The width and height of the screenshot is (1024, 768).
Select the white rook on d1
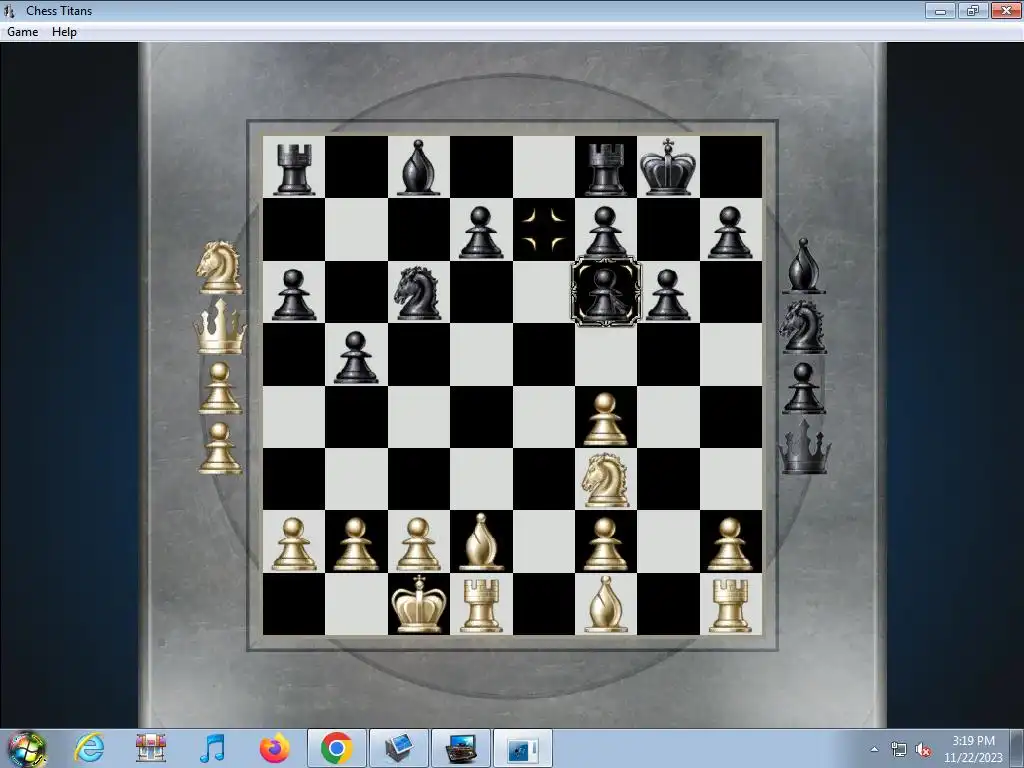[x=481, y=606]
